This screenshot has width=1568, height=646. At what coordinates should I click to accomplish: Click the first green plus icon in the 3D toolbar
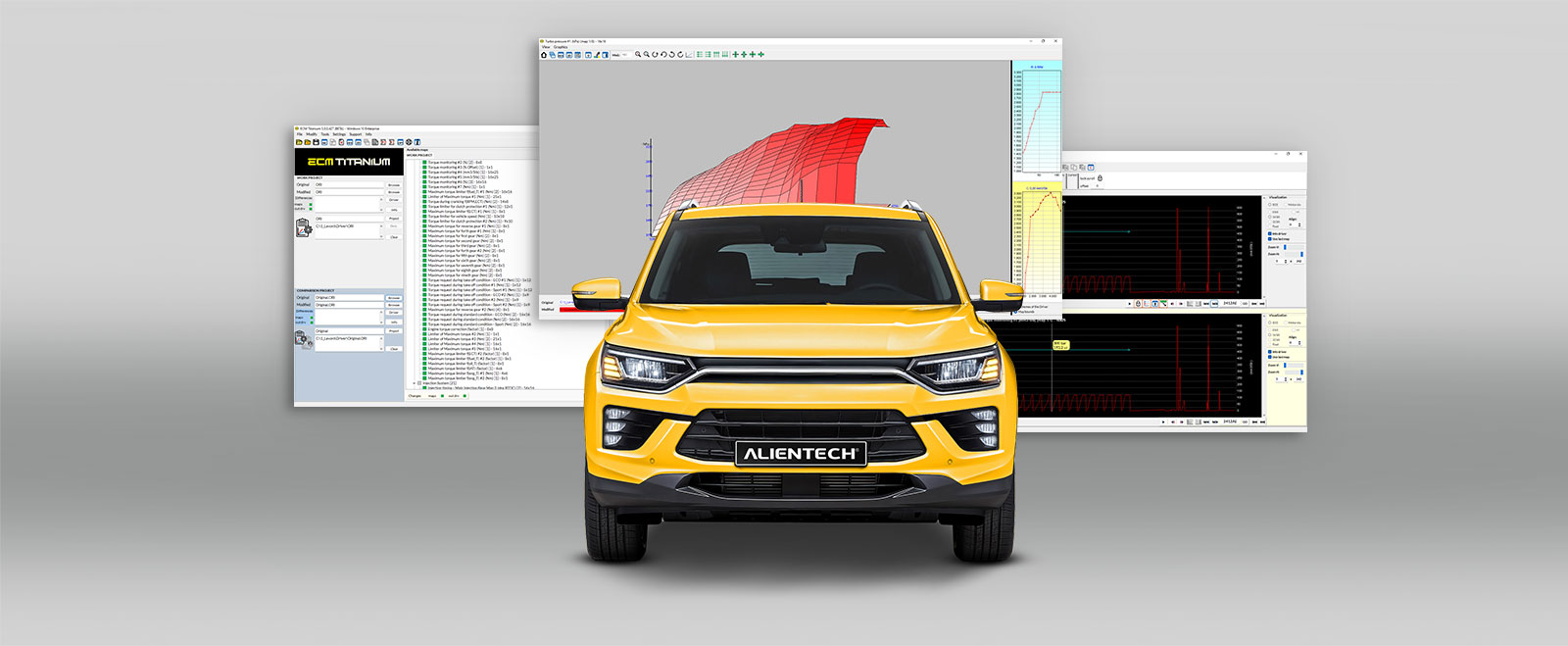pos(735,55)
